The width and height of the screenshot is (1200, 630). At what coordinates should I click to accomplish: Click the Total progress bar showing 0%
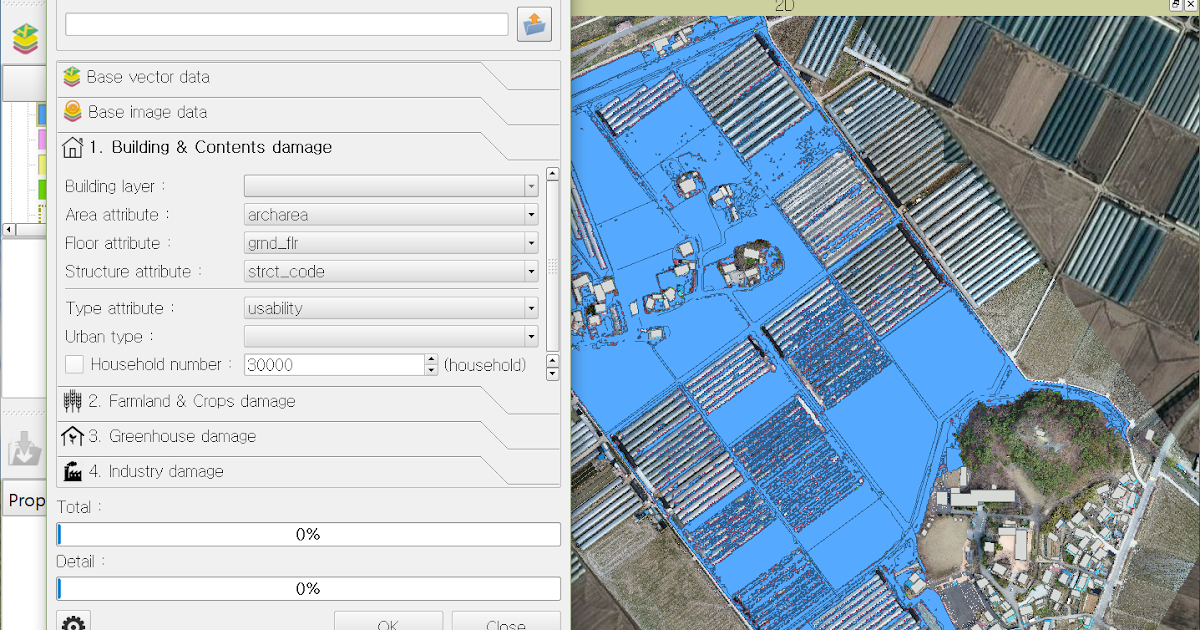[x=308, y=534]
